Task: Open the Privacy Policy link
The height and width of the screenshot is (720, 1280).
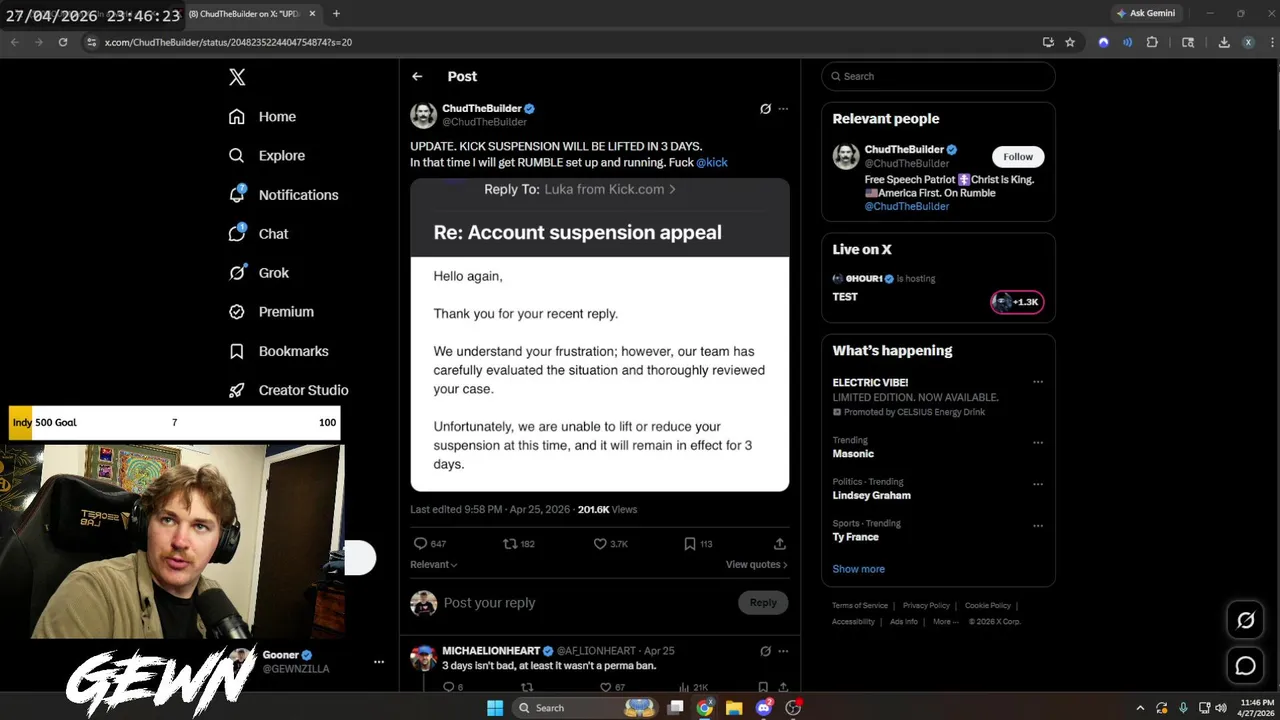Action: pos(926,605)
